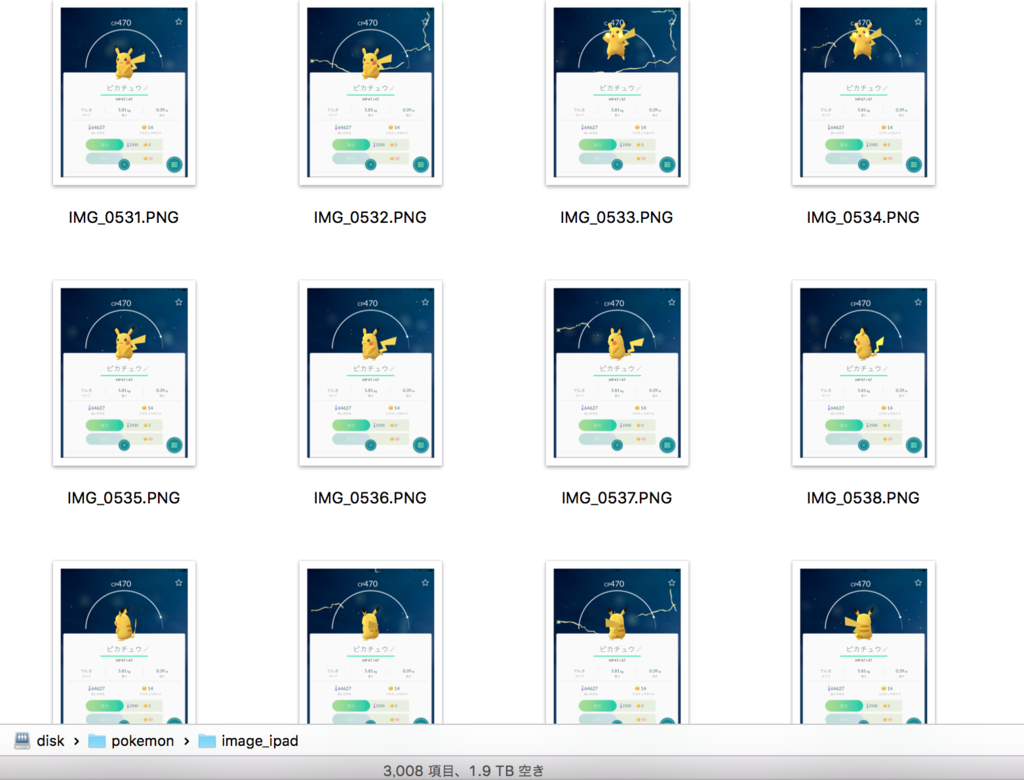
Task: Click the IMG_0534.PNG file name
Action: point(863,218)
